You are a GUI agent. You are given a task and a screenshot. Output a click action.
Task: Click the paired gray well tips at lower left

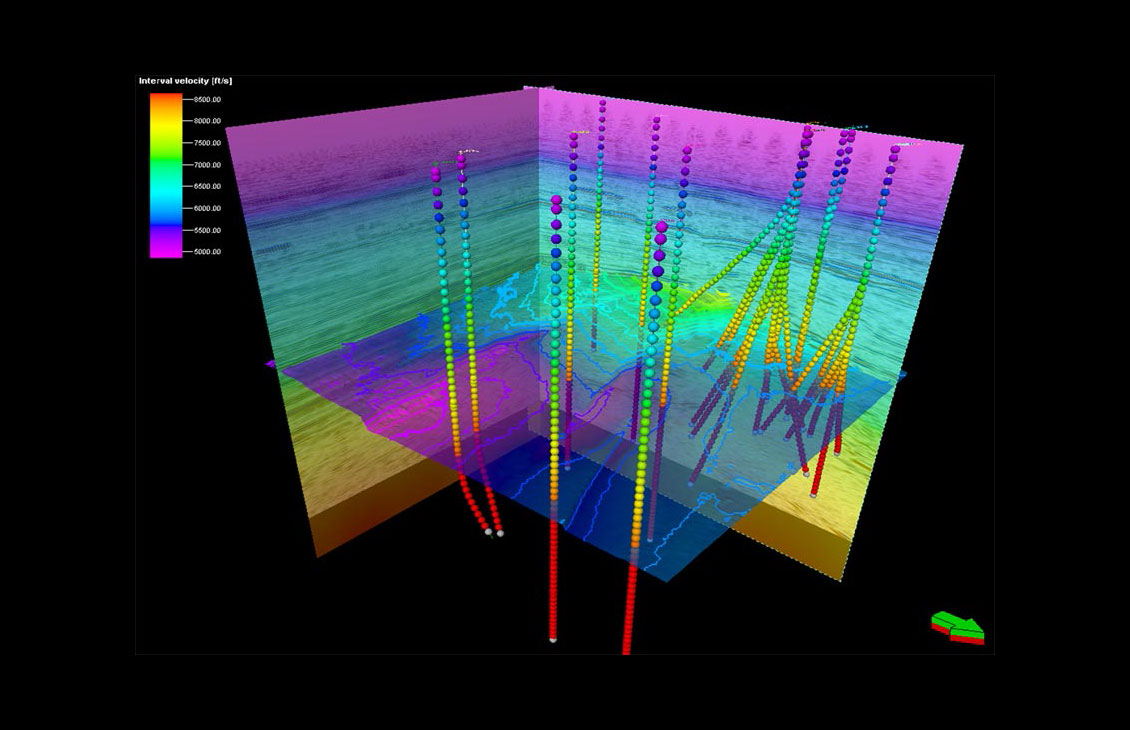(494, 532)
